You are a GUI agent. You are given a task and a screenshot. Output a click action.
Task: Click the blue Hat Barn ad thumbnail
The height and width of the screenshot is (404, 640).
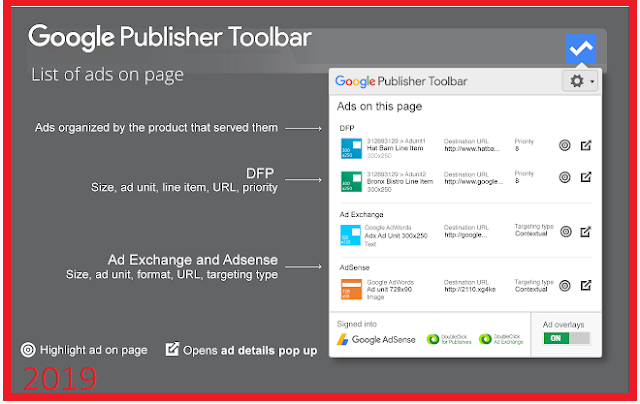pos(351,148)
